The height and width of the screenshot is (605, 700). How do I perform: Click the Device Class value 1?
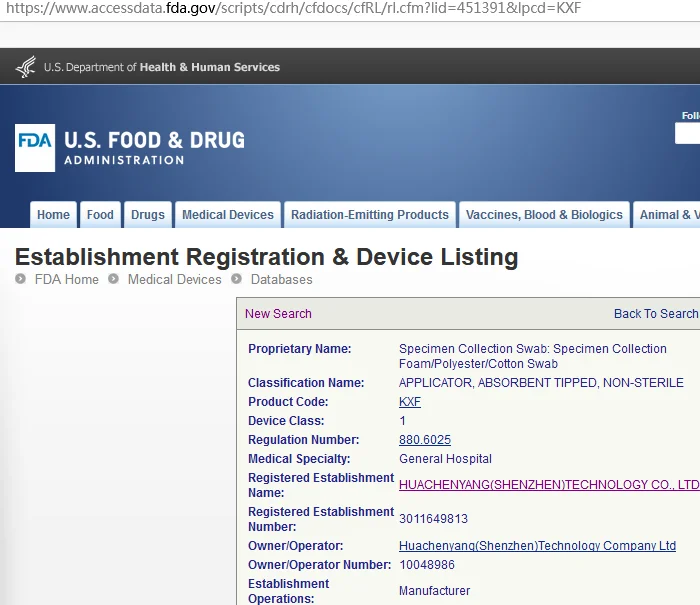coord(402,421)
